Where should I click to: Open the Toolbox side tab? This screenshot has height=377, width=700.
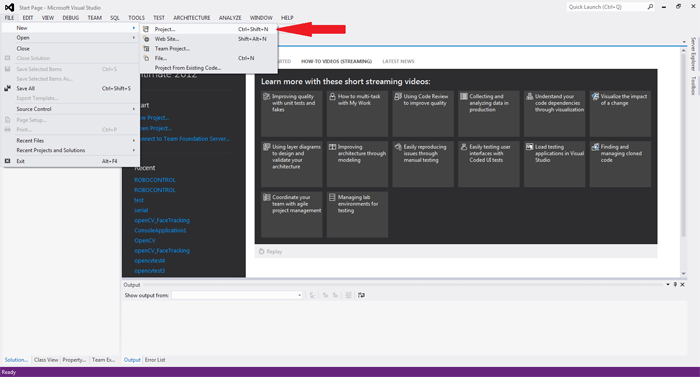tap(693, 85)
